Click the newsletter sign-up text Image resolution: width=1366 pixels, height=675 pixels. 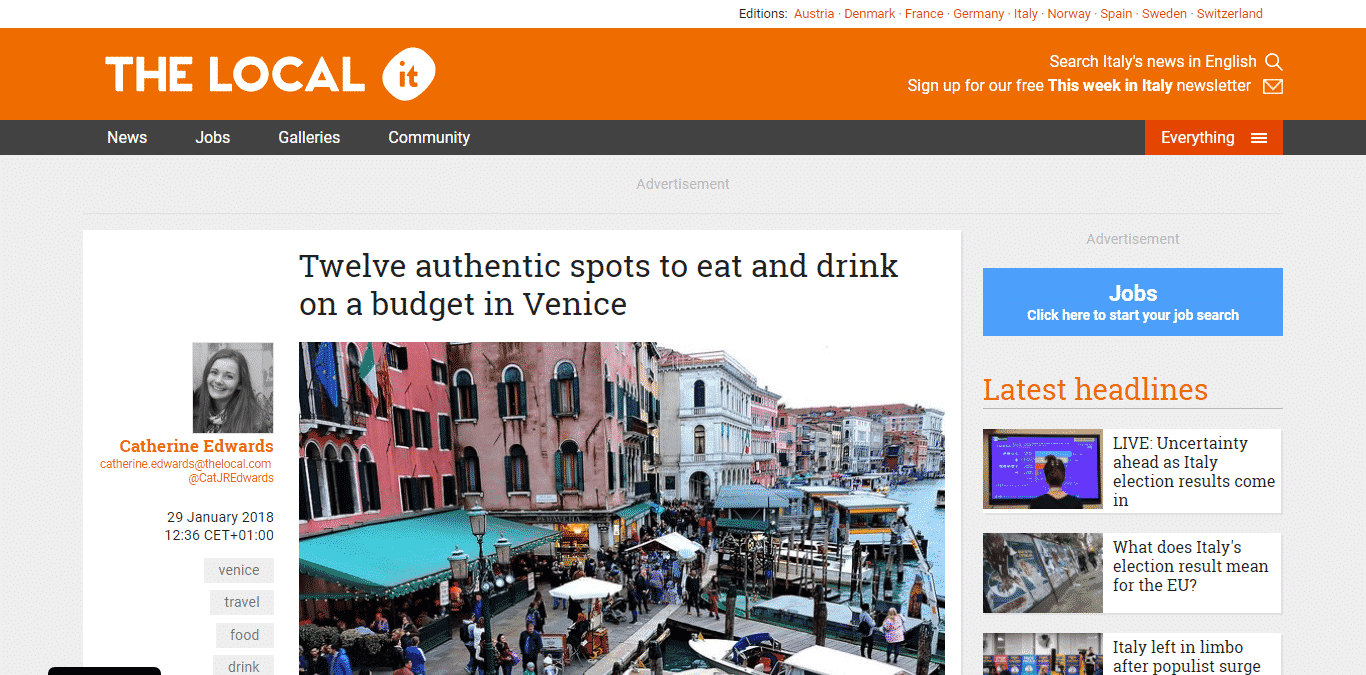click(x=1079, y=86)
